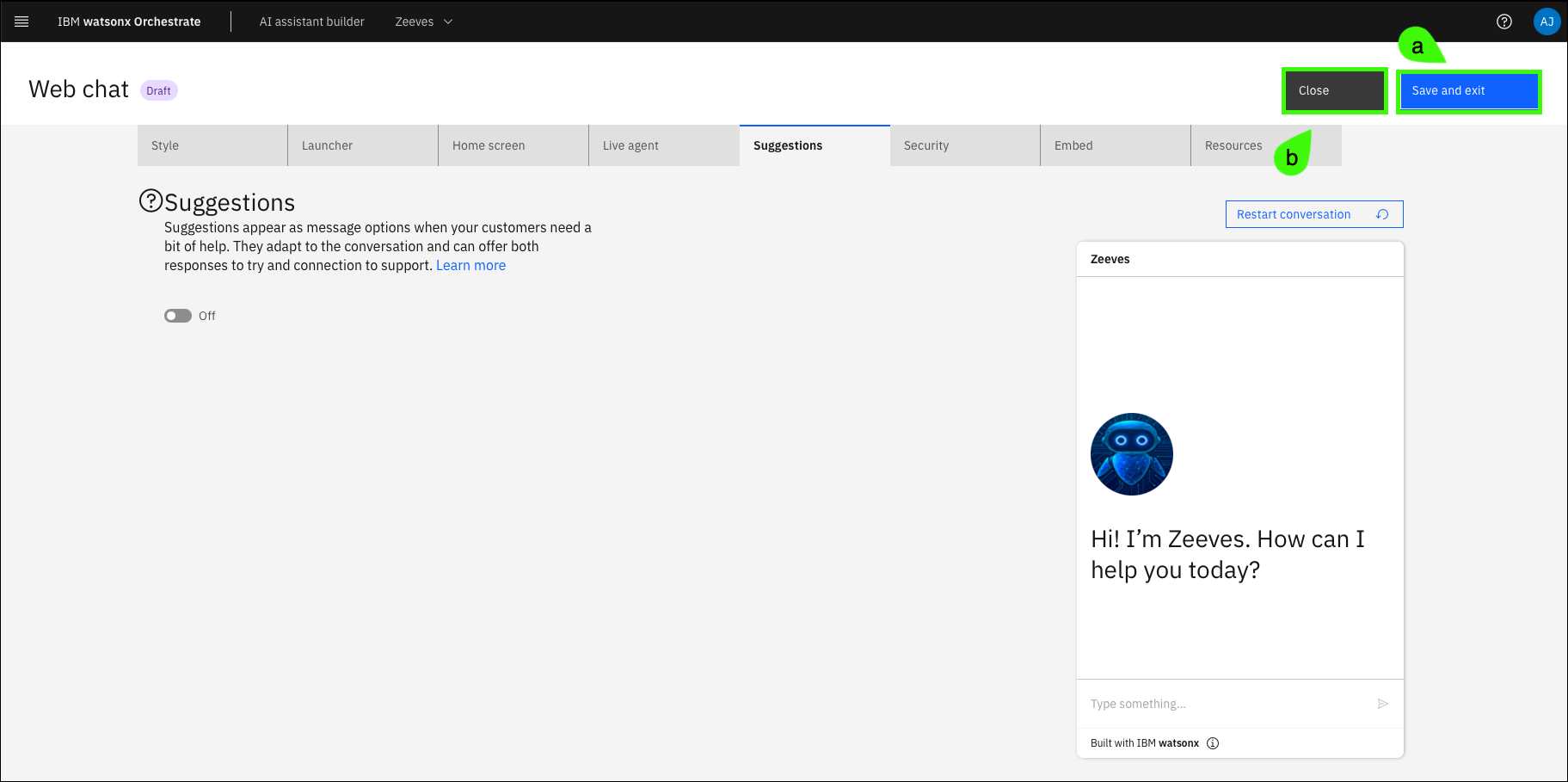
Task: Click the info icon beside Built with IBM watsonx
Action: click(x=1213, y=743)
